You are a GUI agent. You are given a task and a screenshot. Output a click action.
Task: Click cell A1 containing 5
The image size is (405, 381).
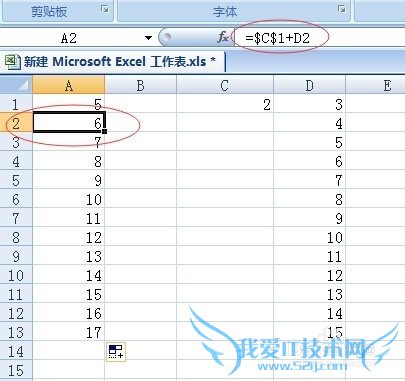coord(69,104)
